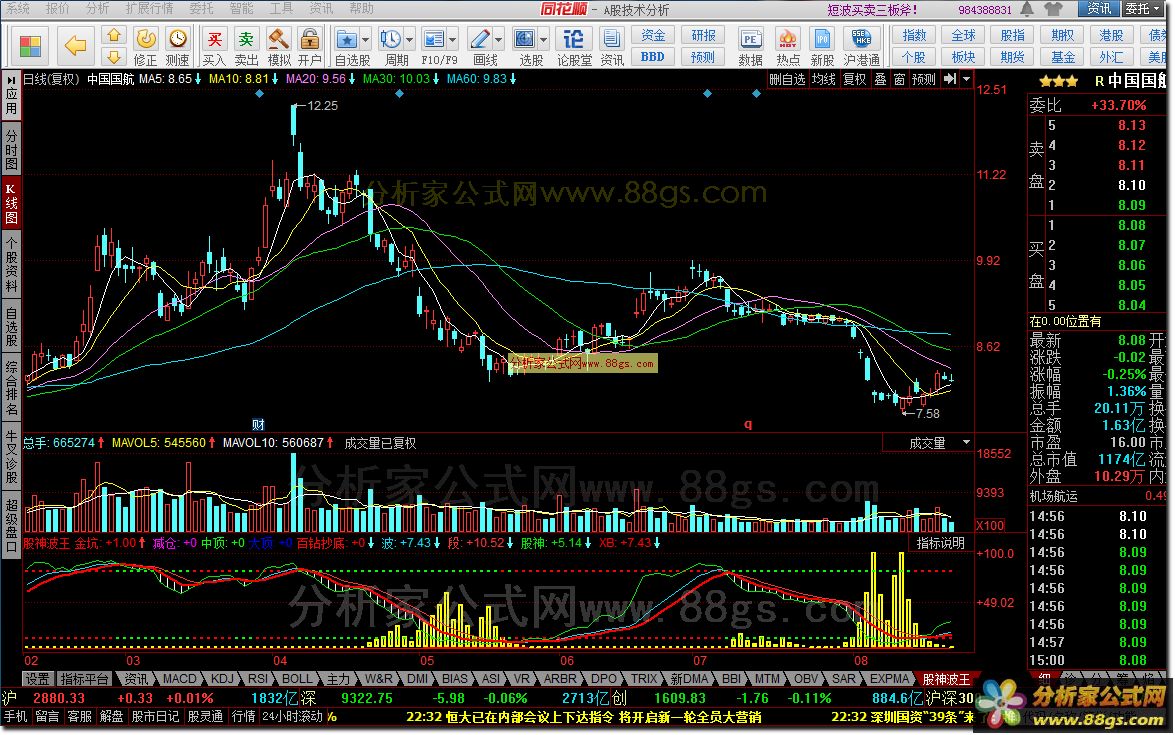
Task: Open the 新股 IPO icon
Action: click(x=822, y=46)
